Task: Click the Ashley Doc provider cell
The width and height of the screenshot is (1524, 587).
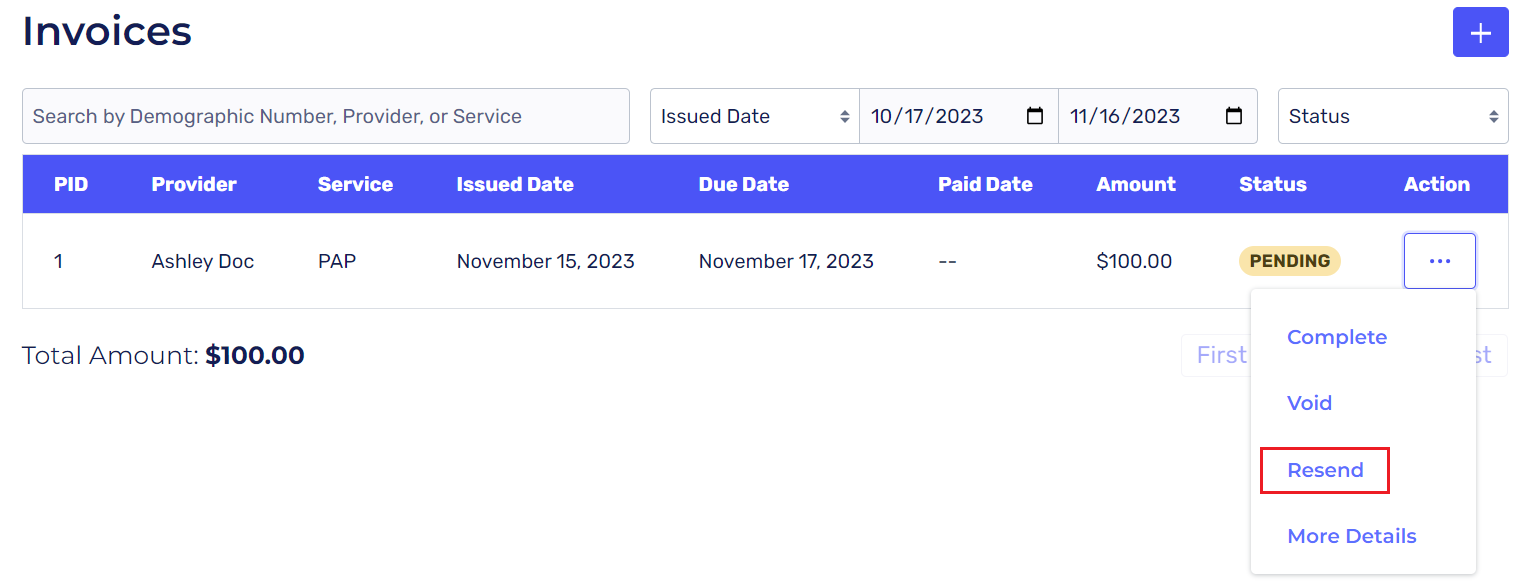Action: point(203,261)
